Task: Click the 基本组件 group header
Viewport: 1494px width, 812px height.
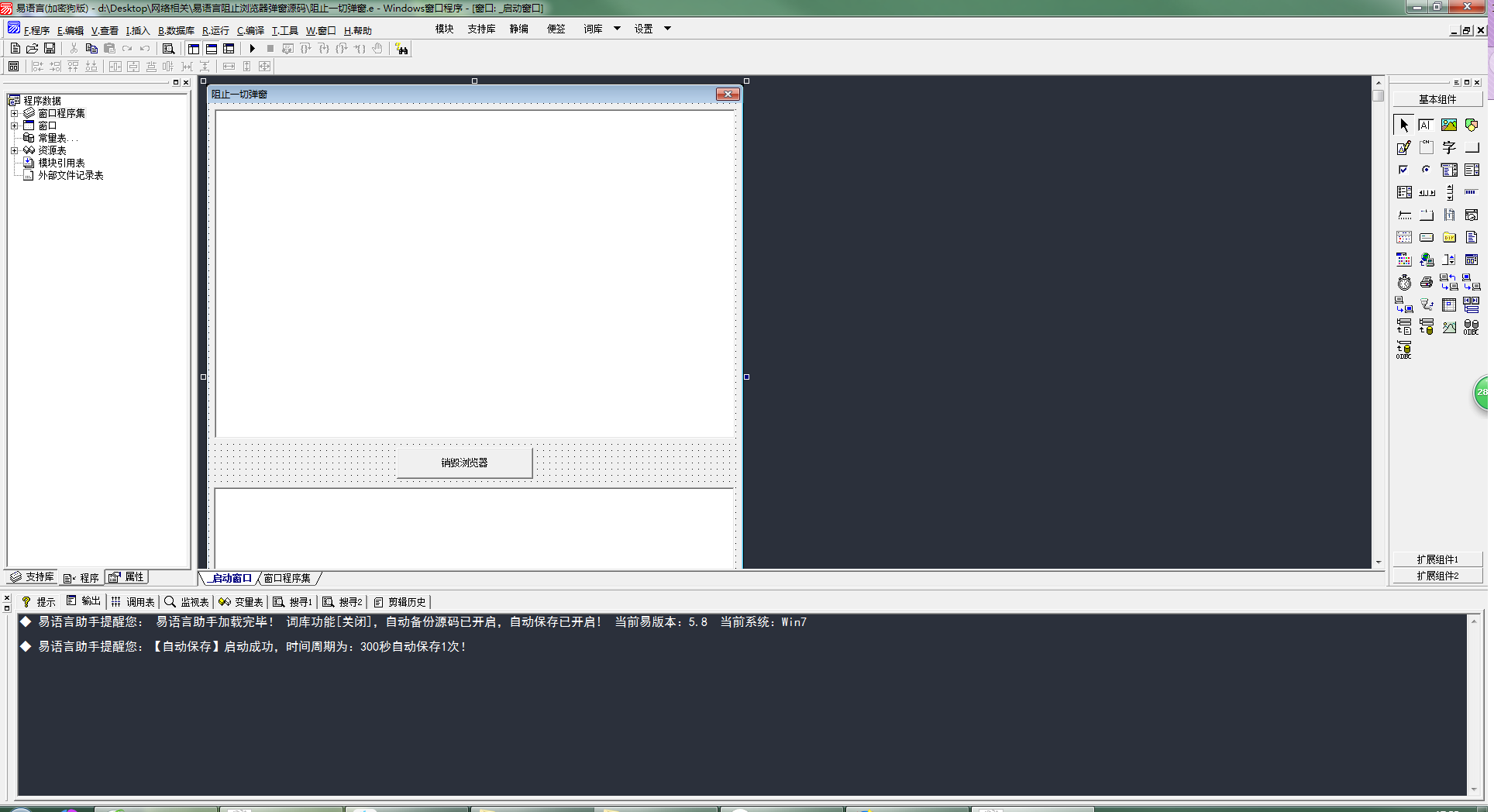Action: click(1437, 99)
